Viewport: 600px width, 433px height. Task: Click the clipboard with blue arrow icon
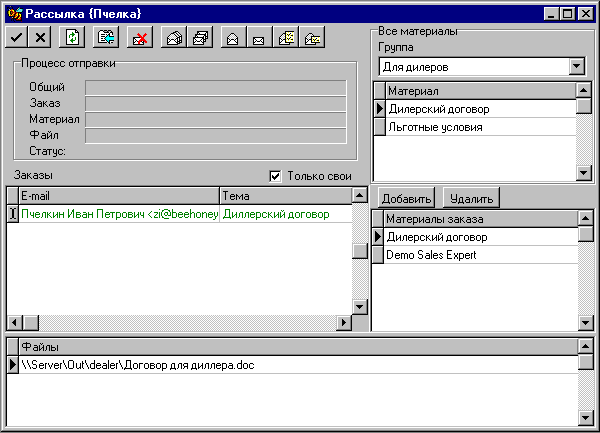(106, 37)
